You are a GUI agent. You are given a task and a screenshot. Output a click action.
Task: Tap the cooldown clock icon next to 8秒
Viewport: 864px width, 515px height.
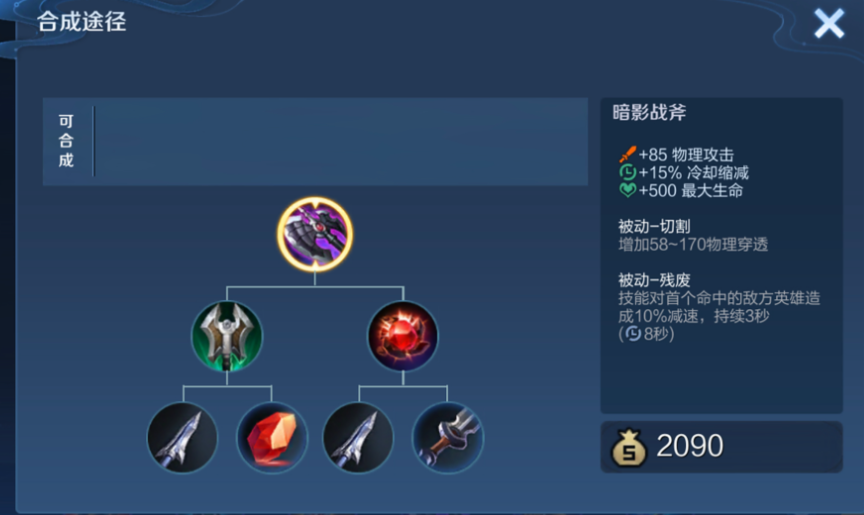pyautogui.click(x=634, y=333)
